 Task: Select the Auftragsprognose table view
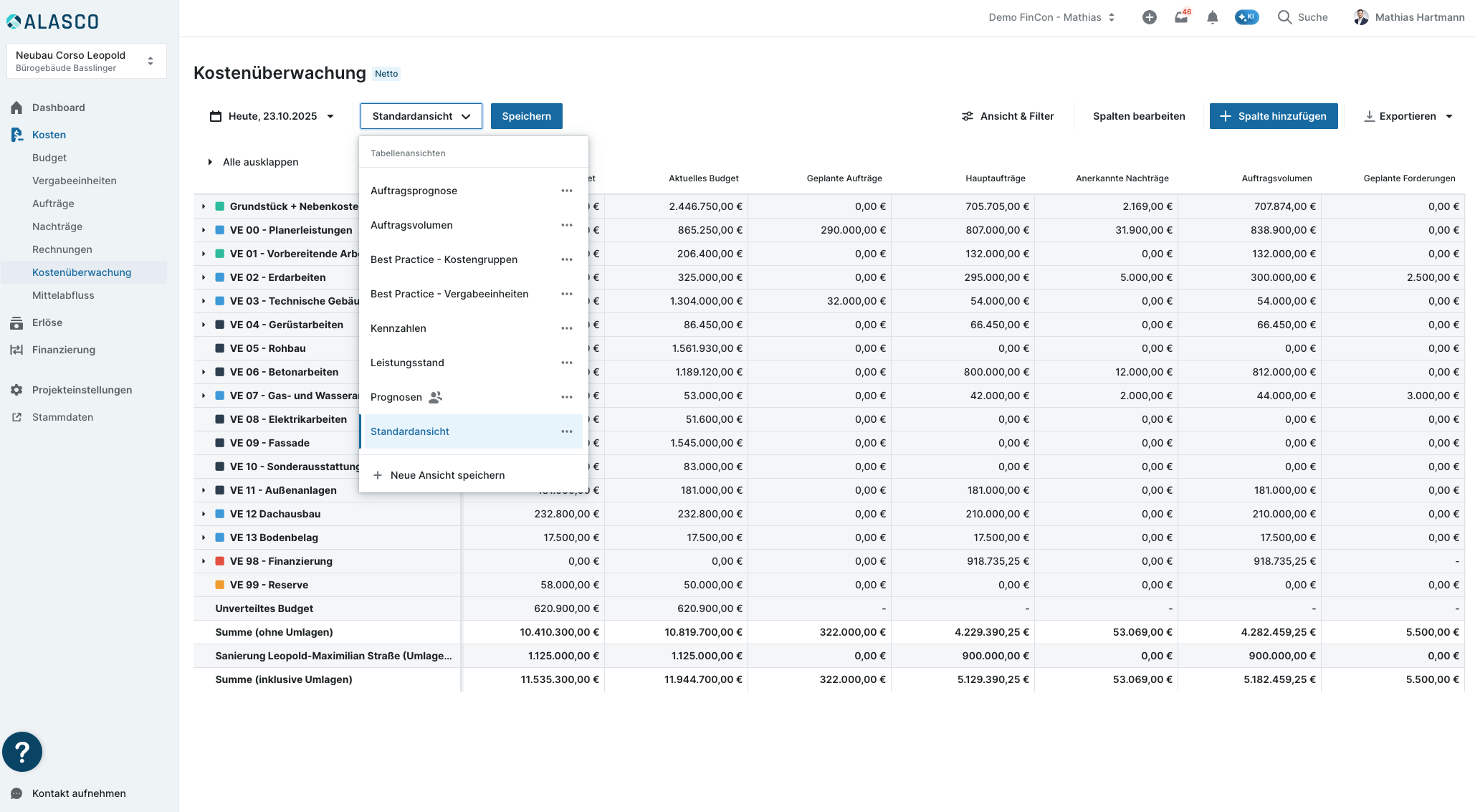(x=414, y=191)
